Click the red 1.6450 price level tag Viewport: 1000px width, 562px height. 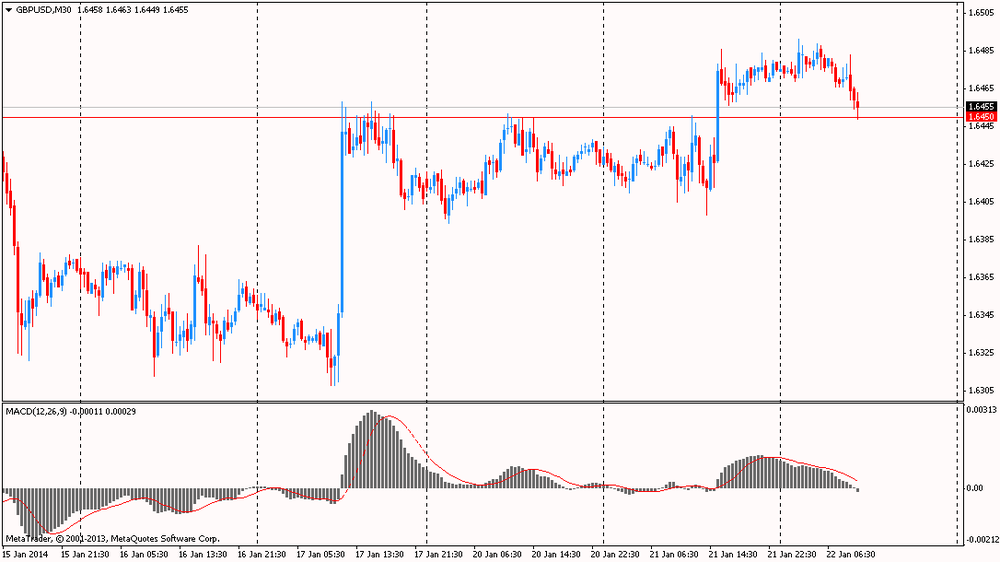(980, 117)
